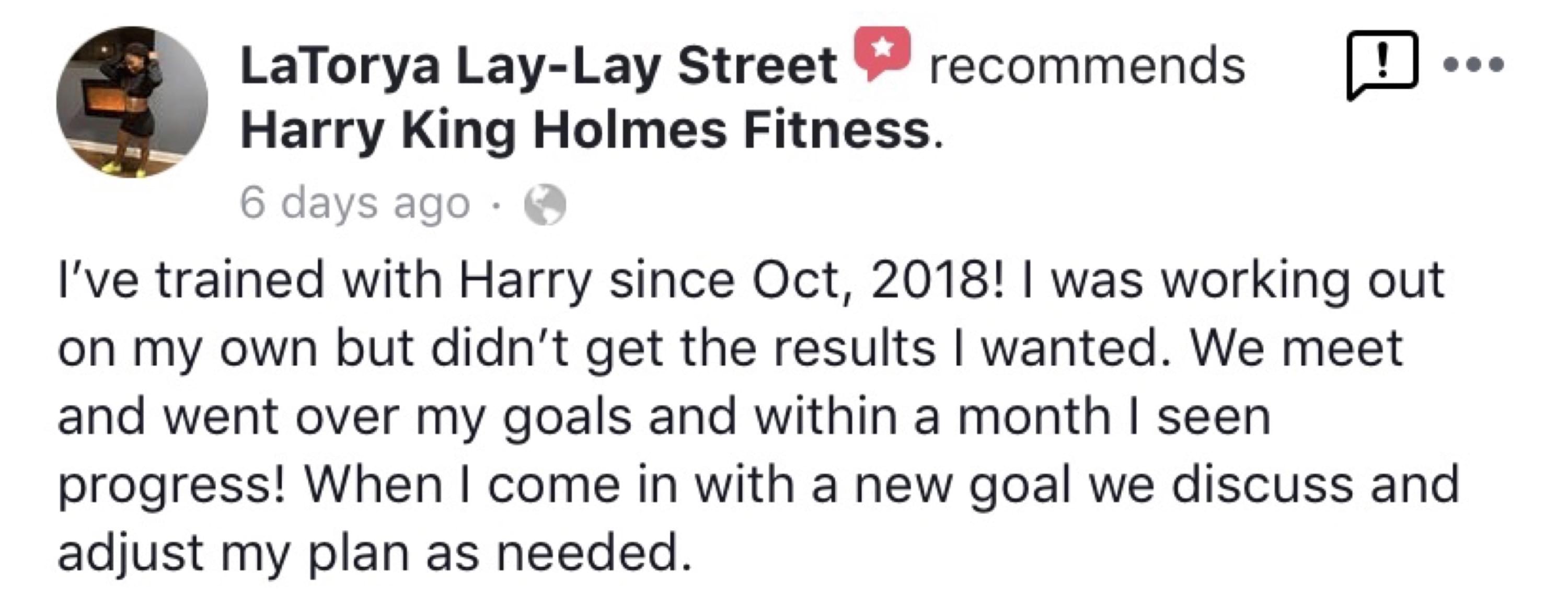The image size is (1568, 605).
Task: Visit the Harry King Holmes Fitness page
Action: point(592,131)
